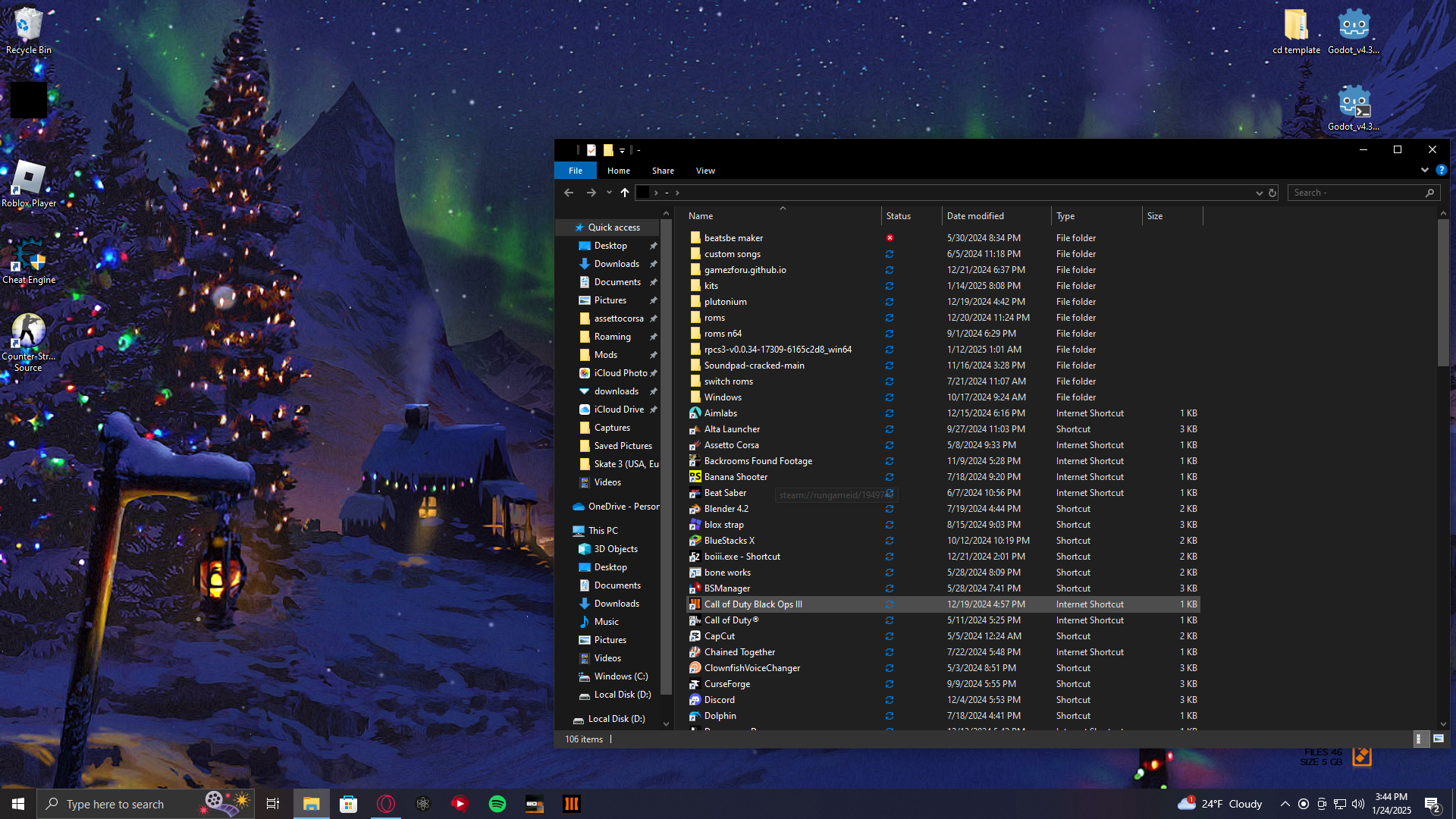Click the Up one level arrow
This screenshot has width=1456, height=819.
tap(624, 193)
